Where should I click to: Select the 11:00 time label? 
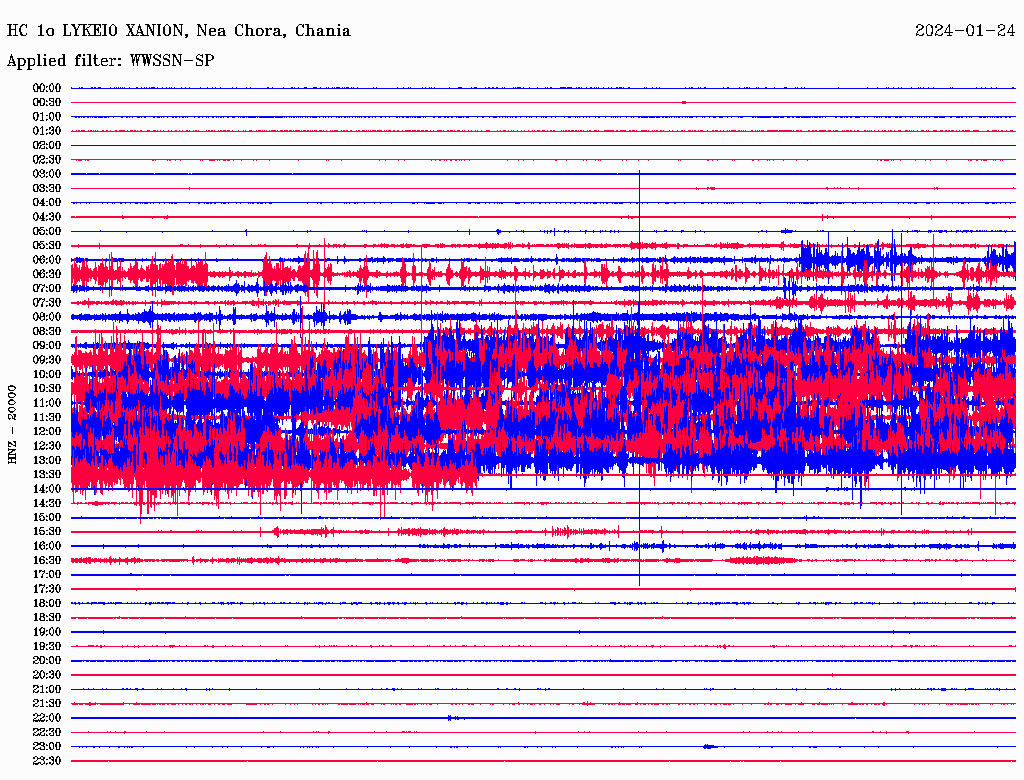(x=47, y=403)
